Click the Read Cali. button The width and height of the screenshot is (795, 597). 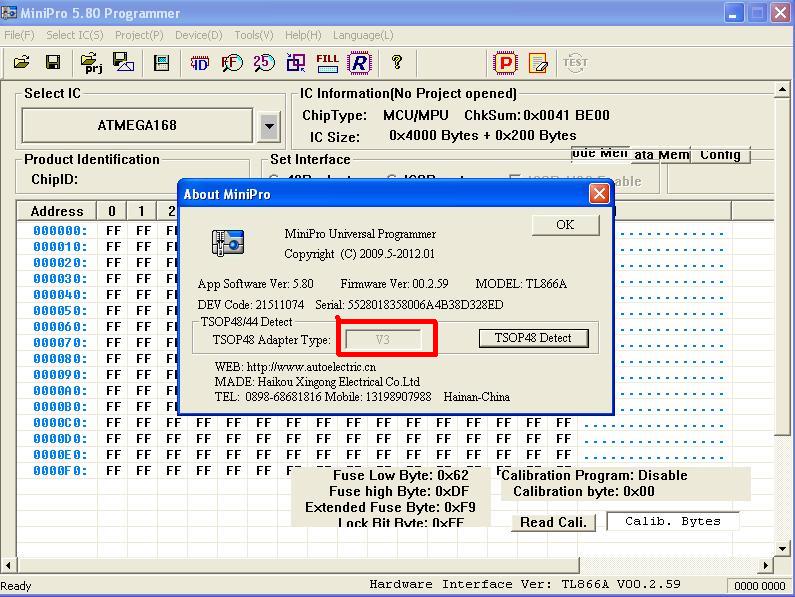point(553,522)
